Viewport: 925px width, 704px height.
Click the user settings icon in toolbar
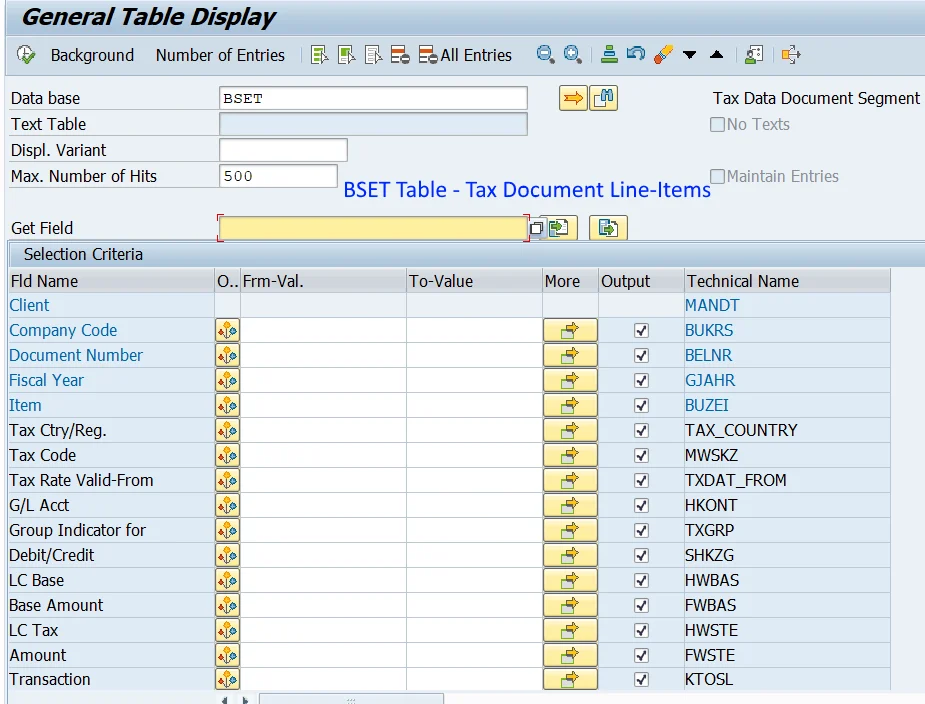pyautogui.click(x=754, y=55)
